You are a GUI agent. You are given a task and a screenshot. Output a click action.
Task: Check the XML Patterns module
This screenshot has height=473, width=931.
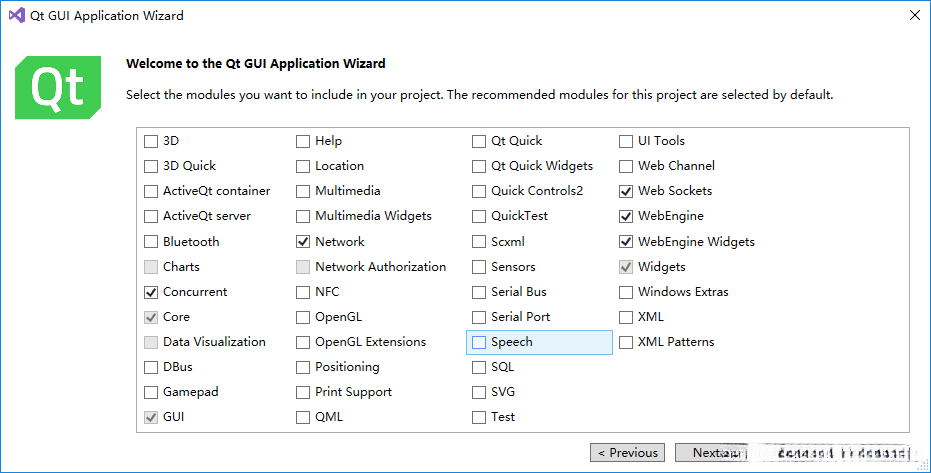point(627,342)
